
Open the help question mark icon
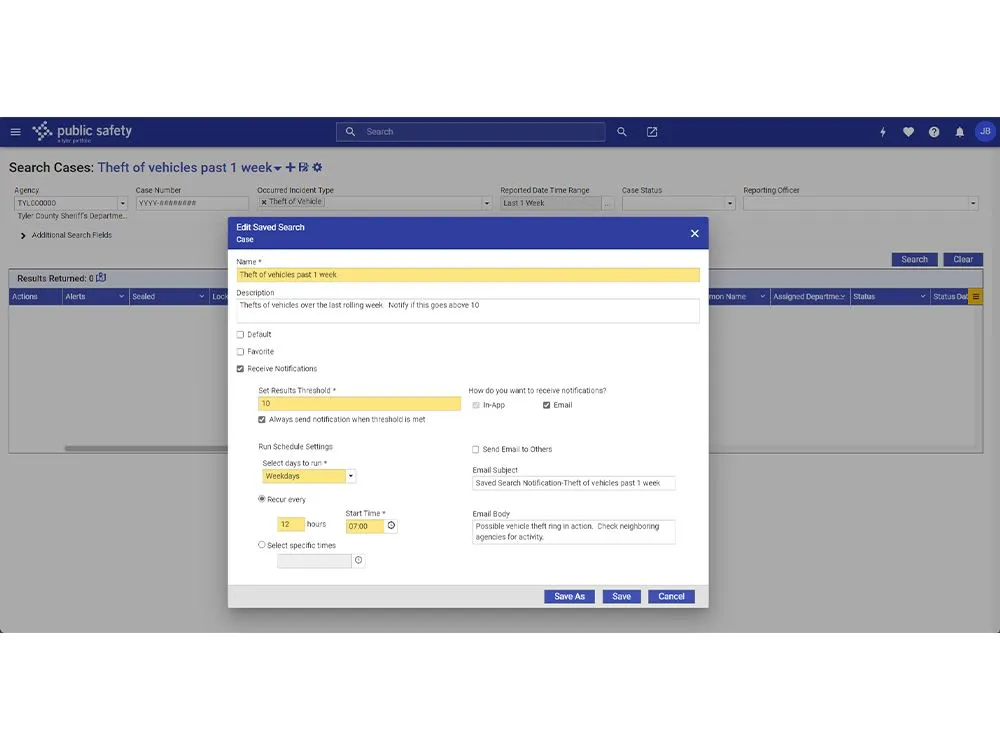click(x=934, y=132)
